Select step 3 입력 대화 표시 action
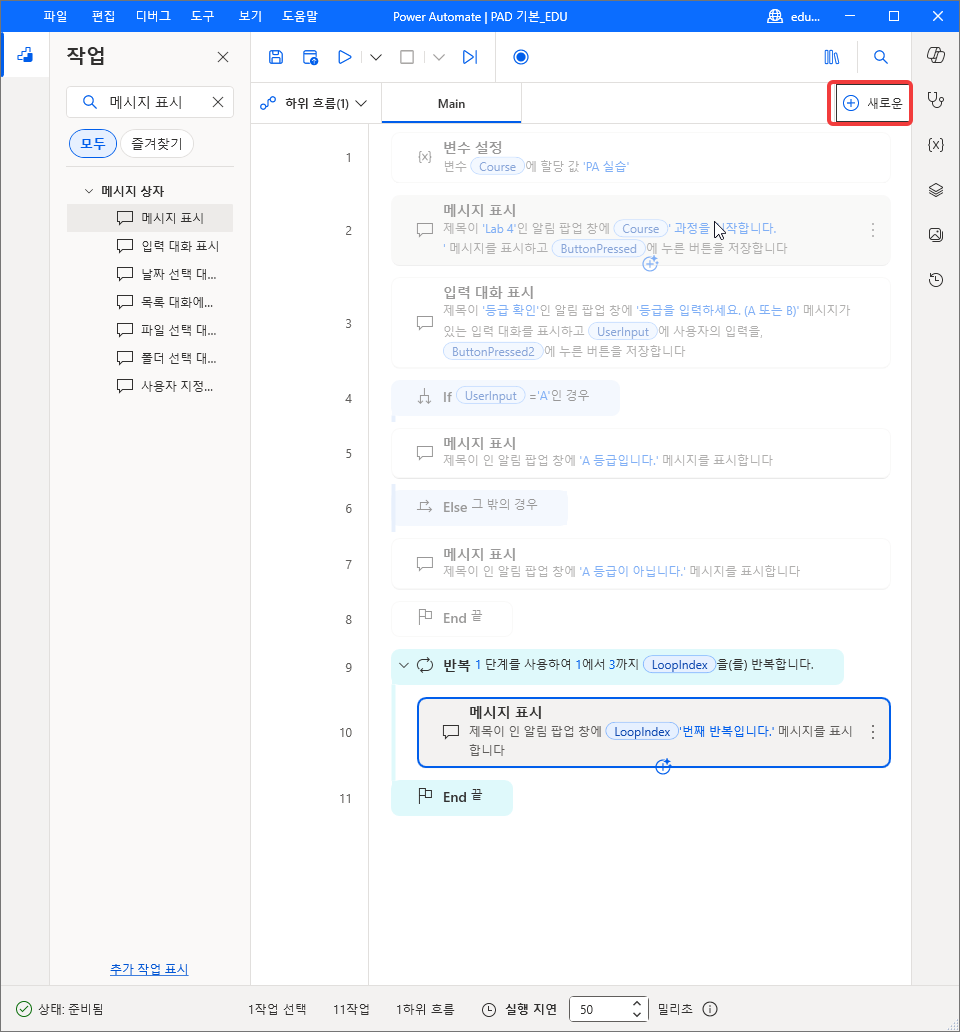This screenshot has height=1032, width=960. point(641,322)
